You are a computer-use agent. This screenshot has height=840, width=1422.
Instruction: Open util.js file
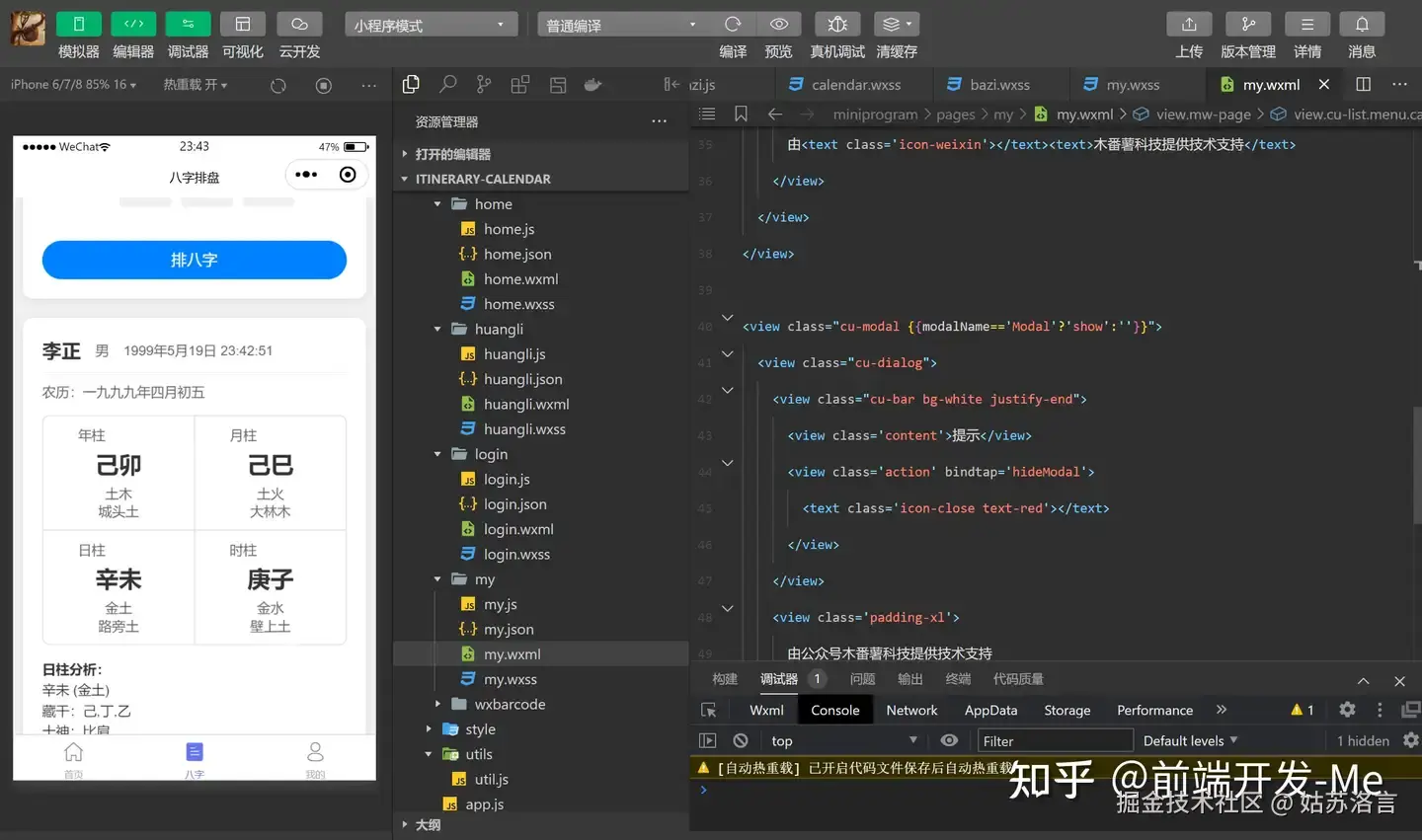491,780
